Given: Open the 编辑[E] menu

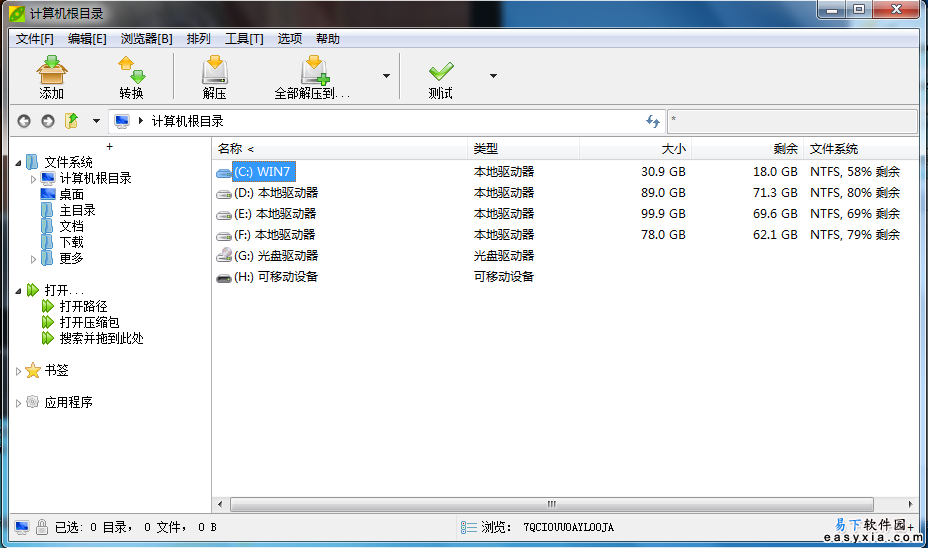Looking at the screenshot, I should point(87,39).
